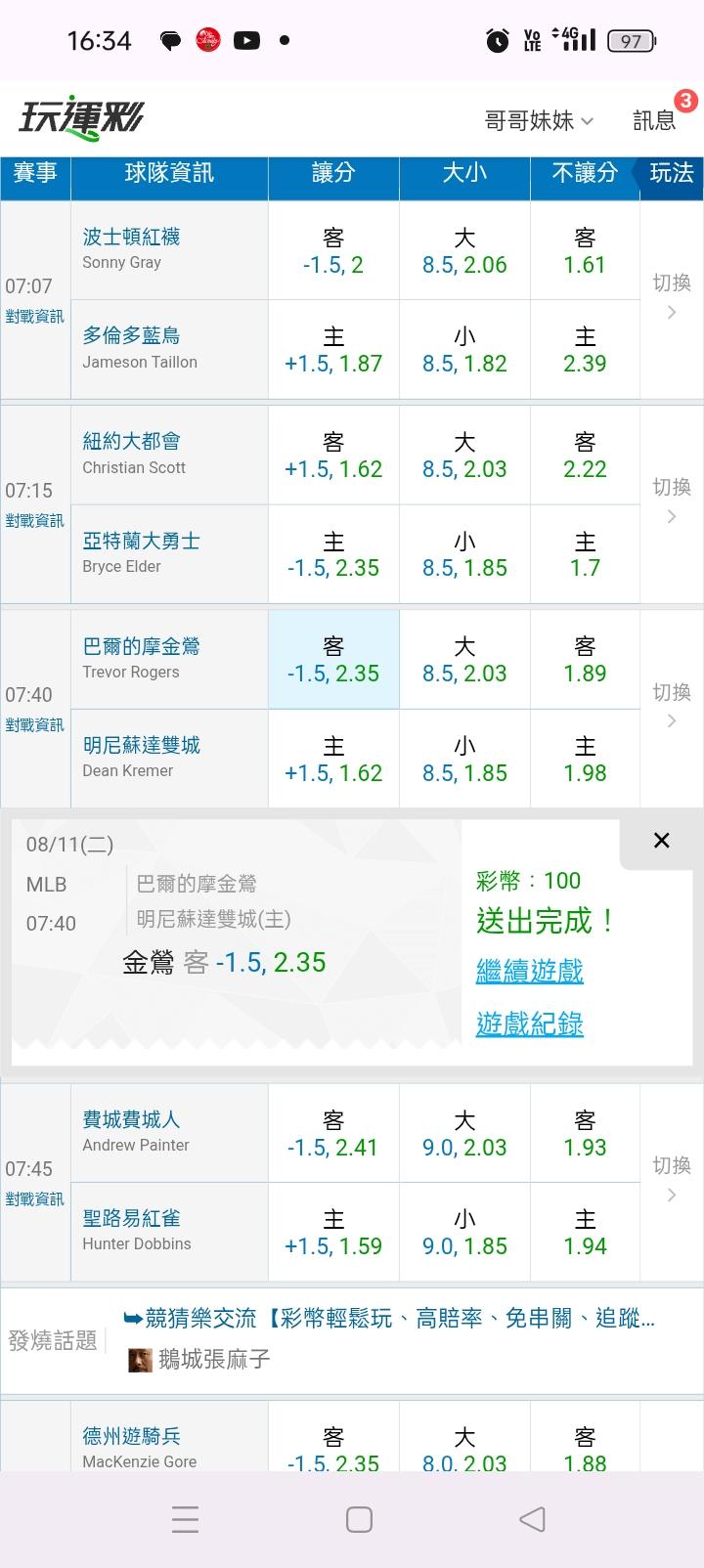Expand 切換 for the 07:15 Mets game
This screenshot has width=704, height=1568.
pos(672,501)
